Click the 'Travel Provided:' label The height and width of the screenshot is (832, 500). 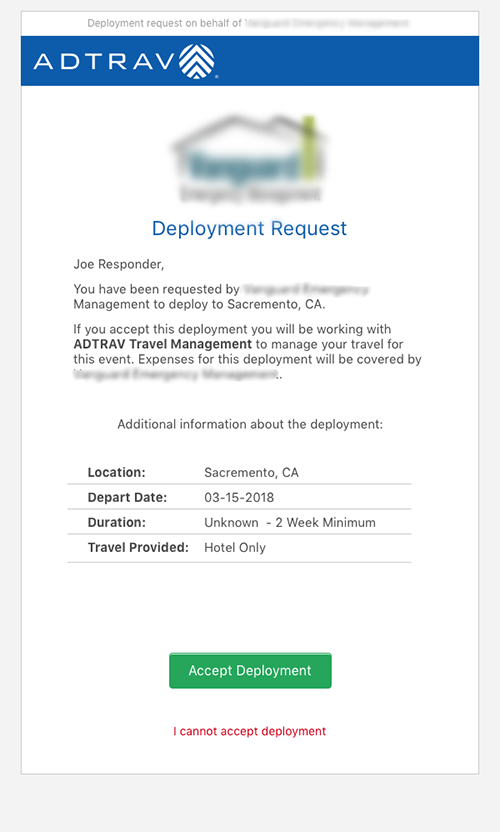tap(138, 547)
